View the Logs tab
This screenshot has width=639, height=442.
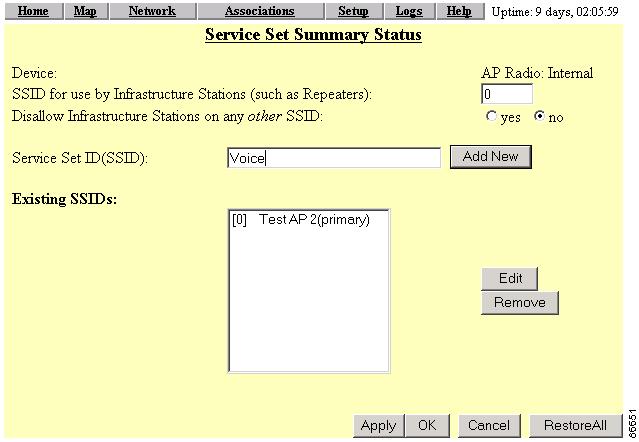pos(408,11)
